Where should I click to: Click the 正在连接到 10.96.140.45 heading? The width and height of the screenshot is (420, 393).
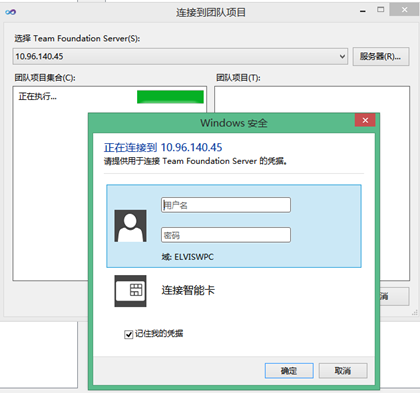(163, 147)
